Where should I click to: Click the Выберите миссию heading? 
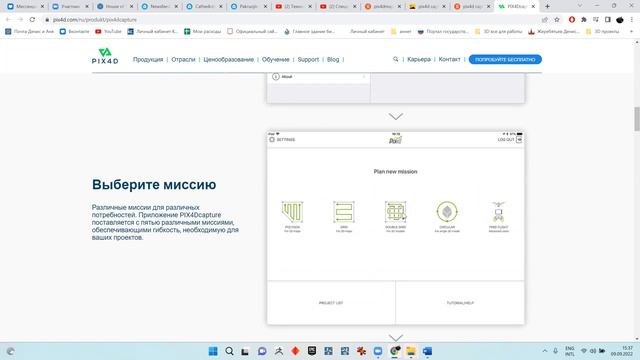154,184
